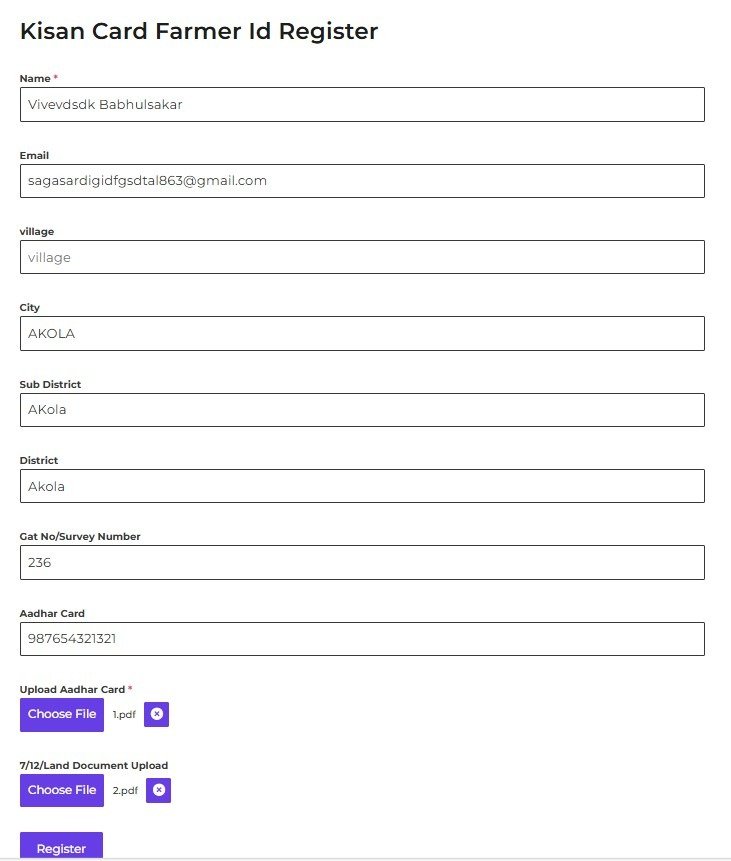Remove the uploaded 1.pdf Aadhar file

click(157, 714)
